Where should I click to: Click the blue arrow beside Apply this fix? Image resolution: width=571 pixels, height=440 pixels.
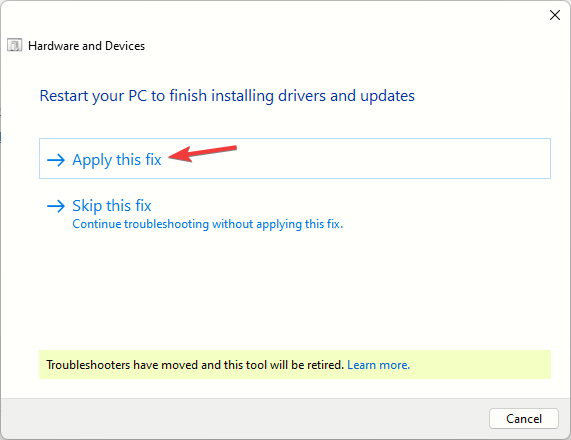56,160
